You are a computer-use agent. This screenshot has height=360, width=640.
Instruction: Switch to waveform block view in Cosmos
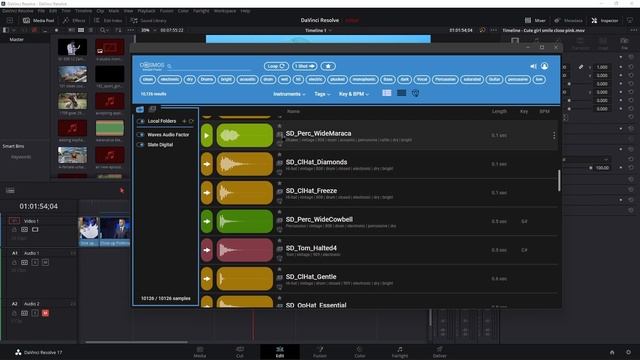(402, 93)
